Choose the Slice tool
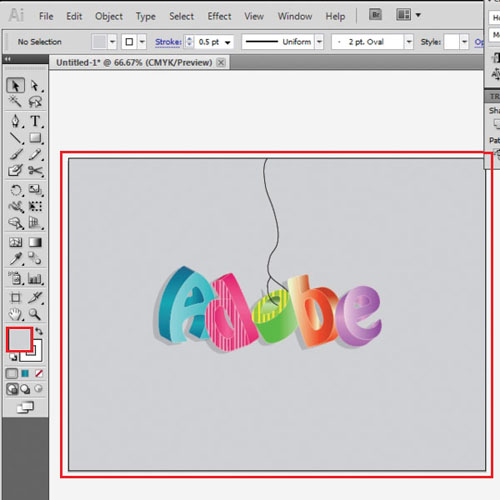 click(35, 297)
